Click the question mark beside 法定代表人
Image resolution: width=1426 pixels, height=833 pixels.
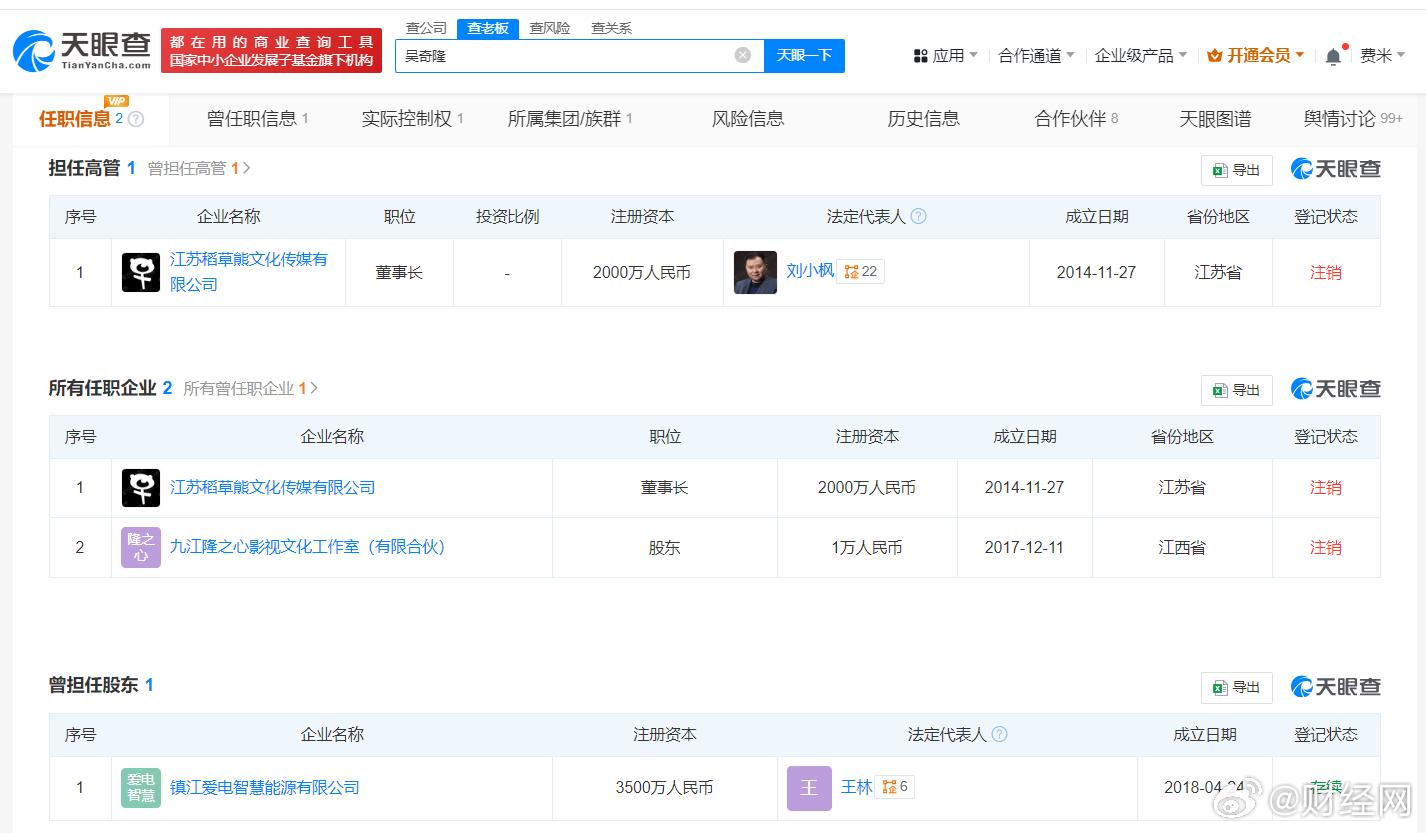(x=919, y=216)
